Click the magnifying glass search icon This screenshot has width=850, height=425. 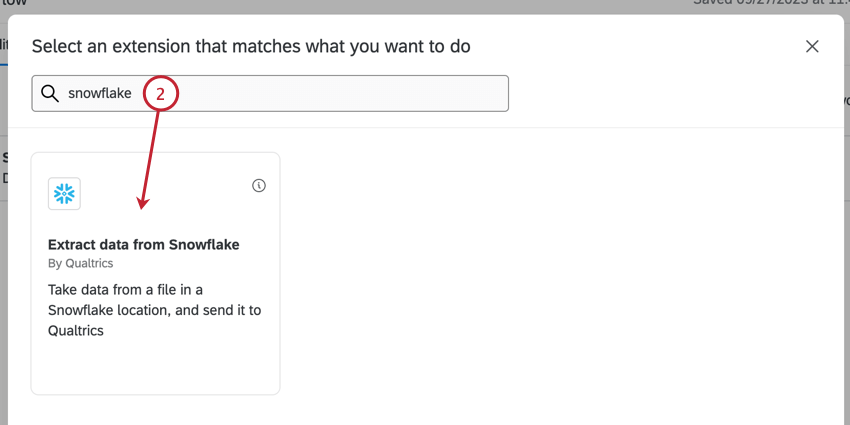[49, 94]
